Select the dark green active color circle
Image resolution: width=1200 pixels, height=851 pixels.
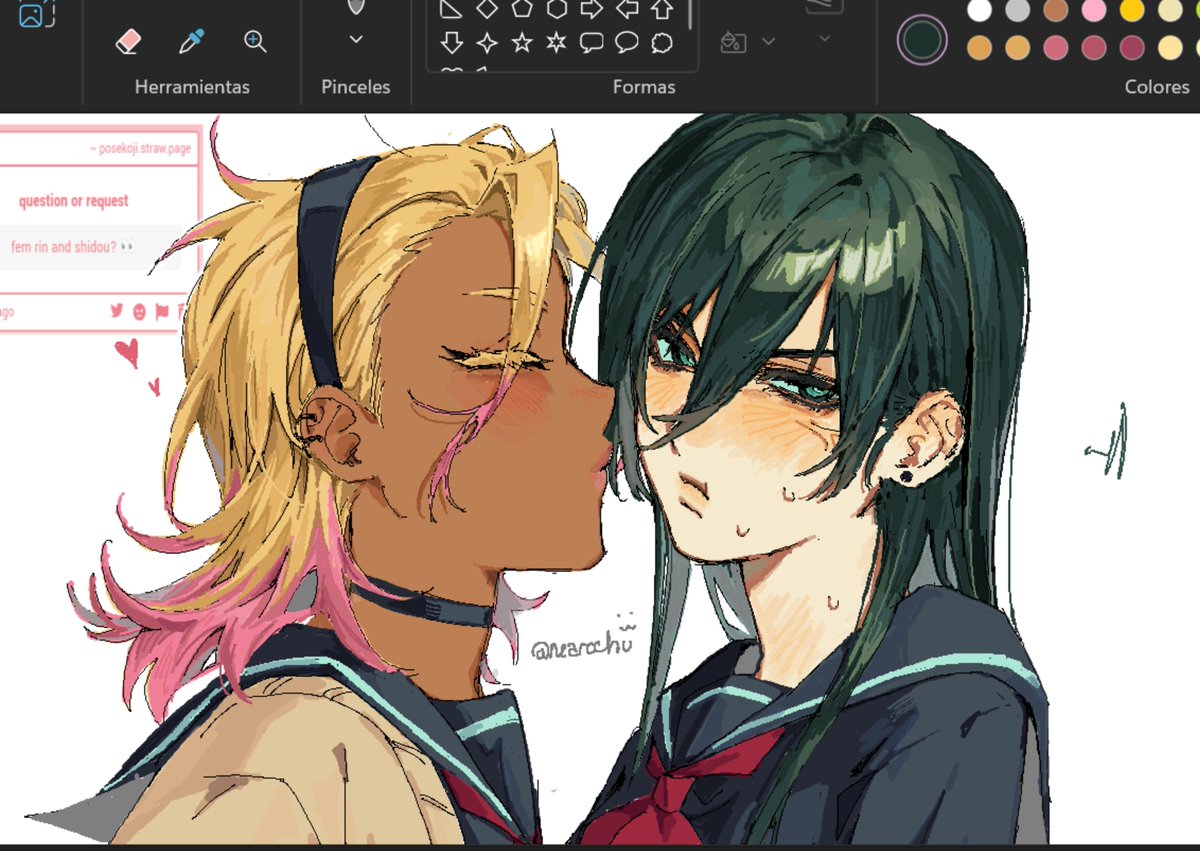click(922, 41)
